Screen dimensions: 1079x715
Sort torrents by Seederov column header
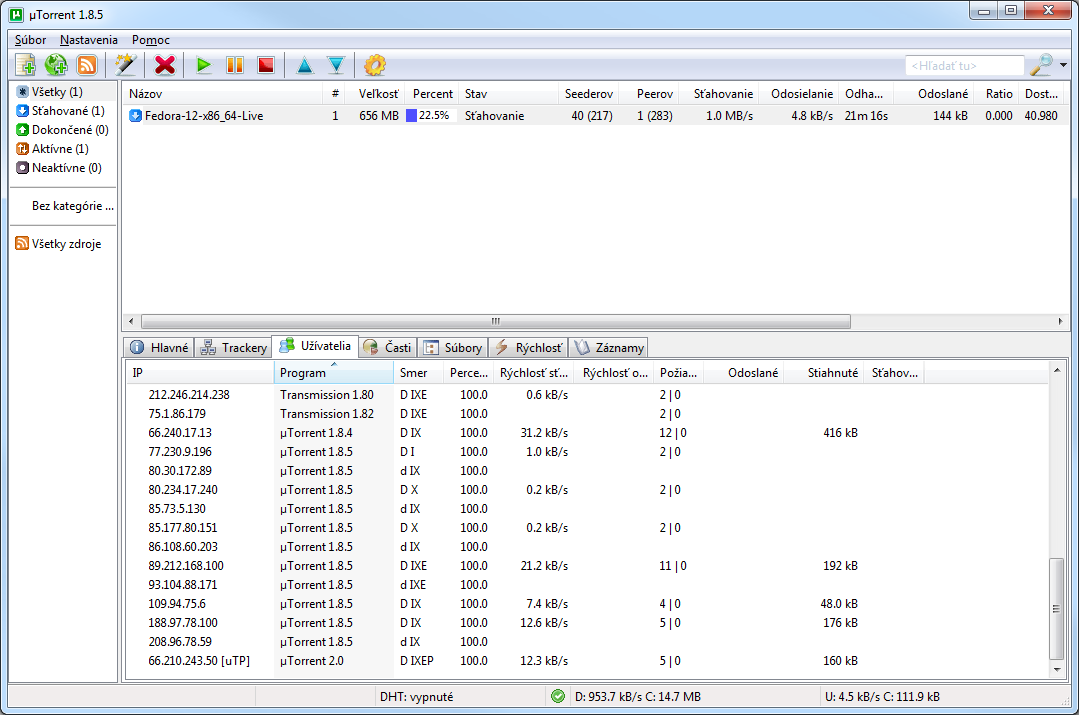pos(586,94)
